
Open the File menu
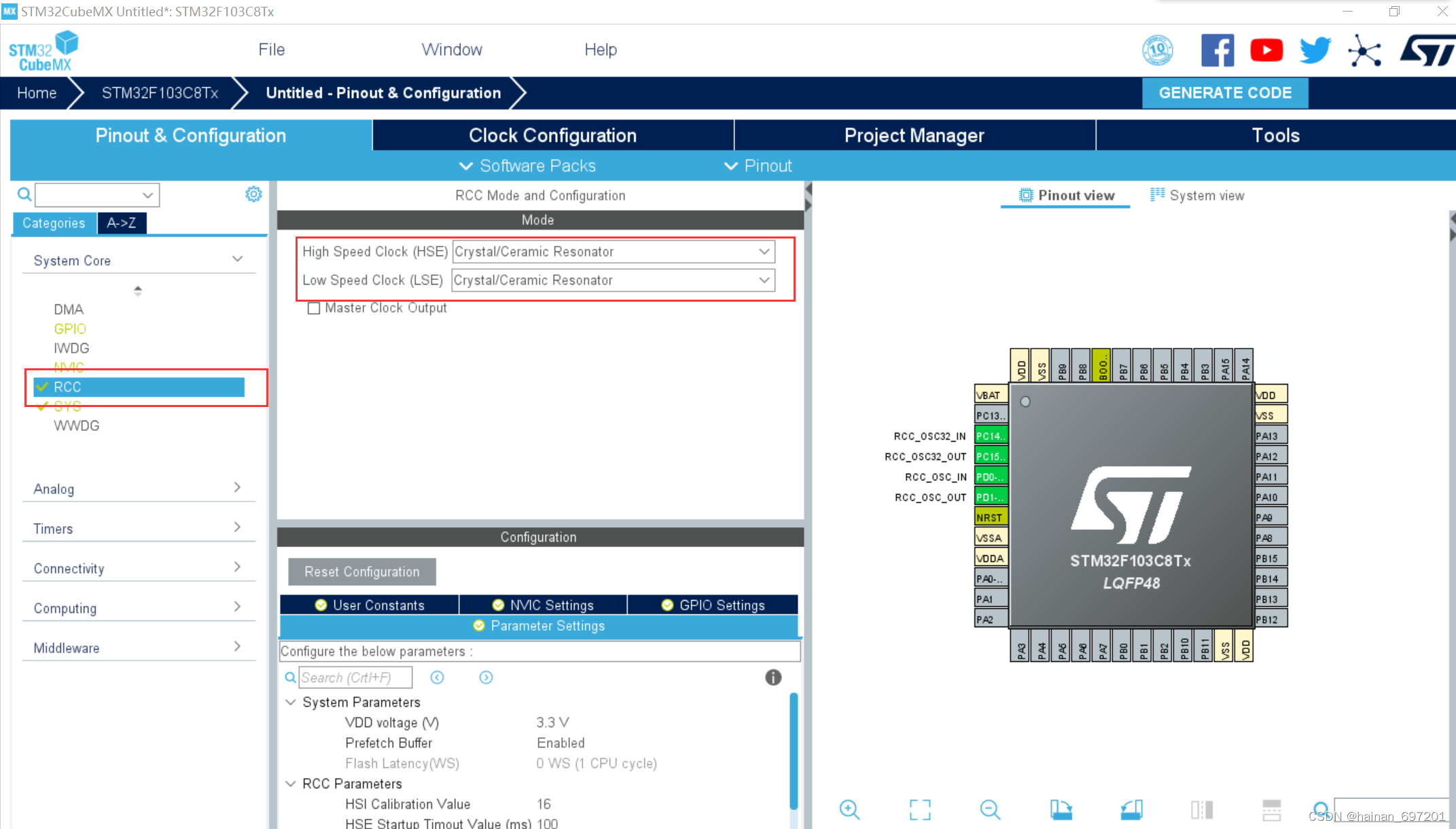point(272,50)
